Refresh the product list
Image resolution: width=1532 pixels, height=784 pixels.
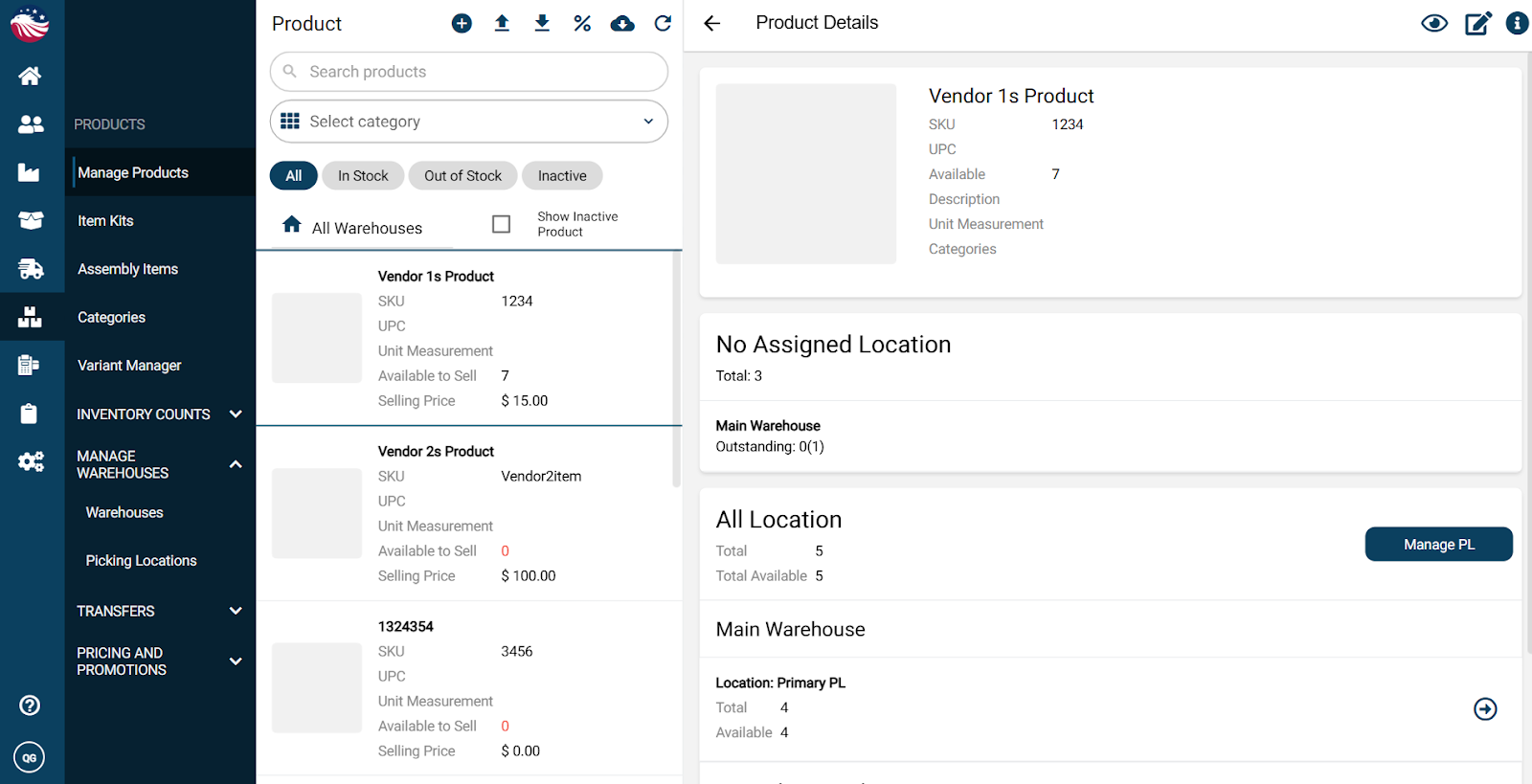(x=663, y=24)
